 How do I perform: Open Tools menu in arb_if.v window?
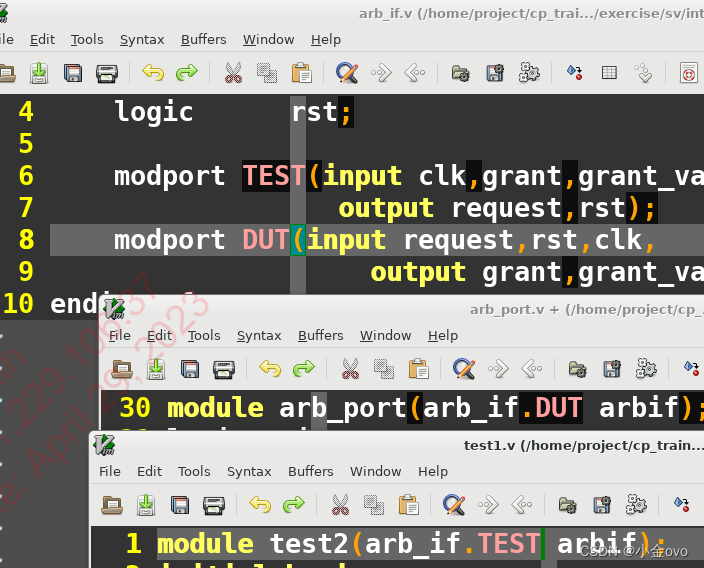(x=87, y=40)
